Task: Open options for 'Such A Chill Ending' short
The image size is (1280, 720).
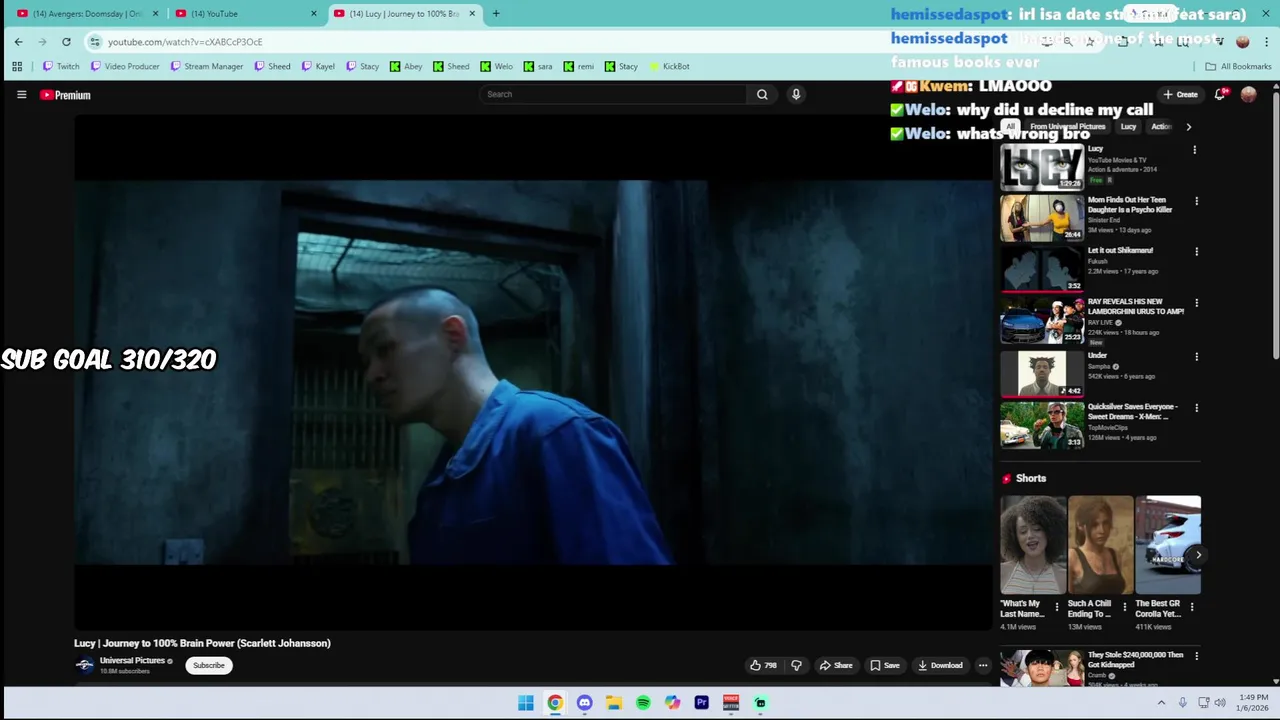Action: (x=1124, y=607)
